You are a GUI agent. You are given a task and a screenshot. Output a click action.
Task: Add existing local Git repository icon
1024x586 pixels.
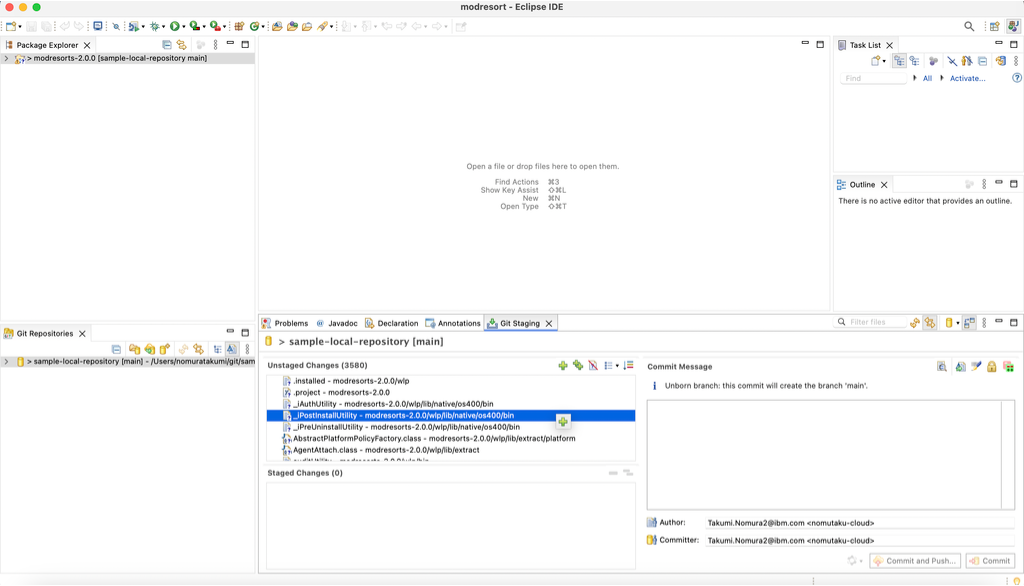point(134,350)
